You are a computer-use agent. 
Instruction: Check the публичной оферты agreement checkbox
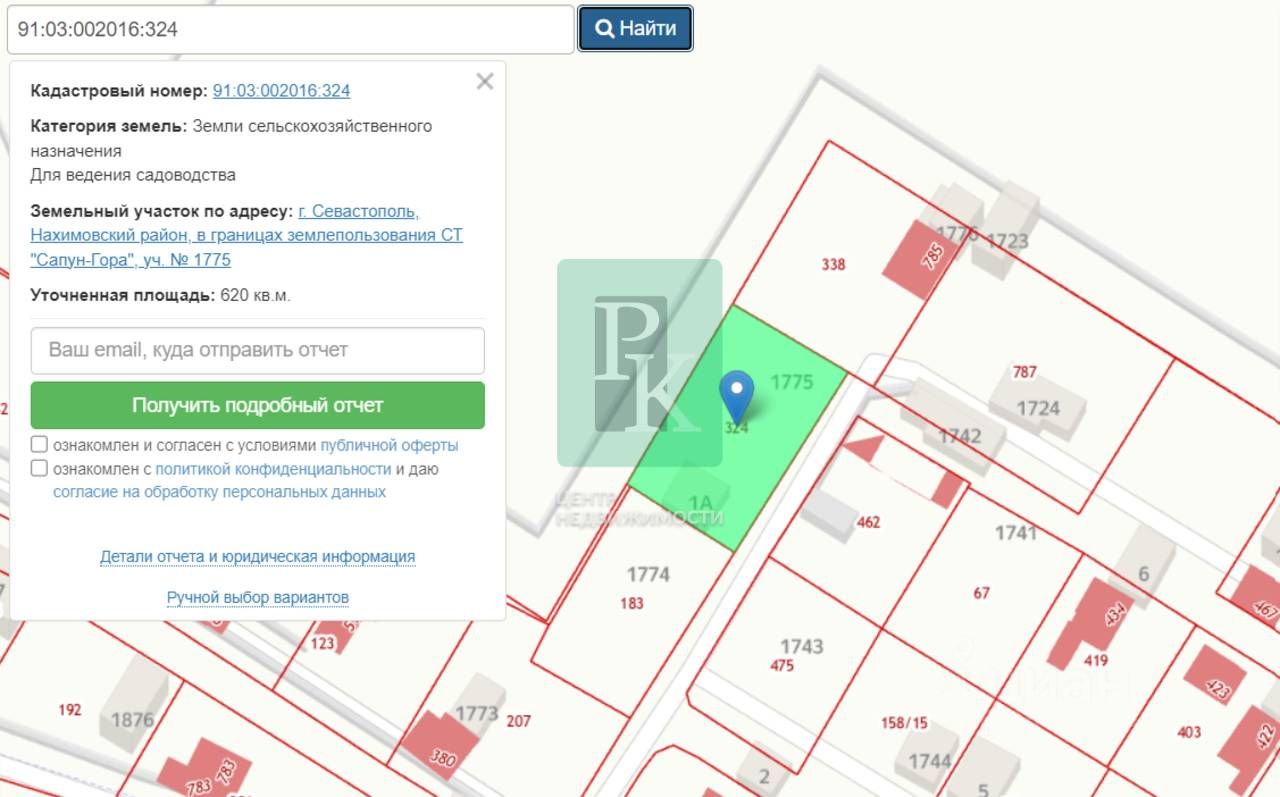coord(40,445)
